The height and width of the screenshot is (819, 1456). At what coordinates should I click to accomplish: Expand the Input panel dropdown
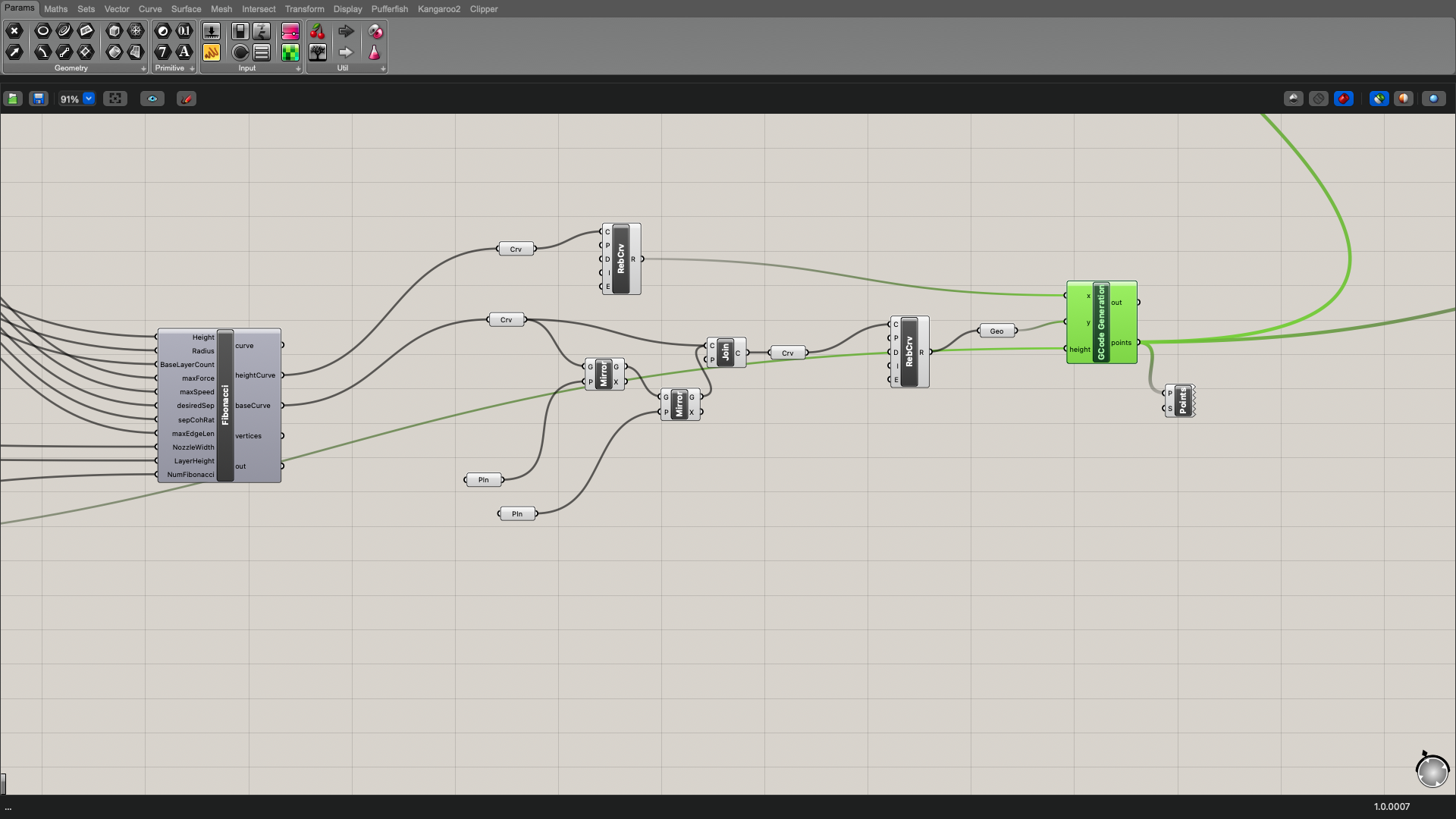click(x=298, y=69)
